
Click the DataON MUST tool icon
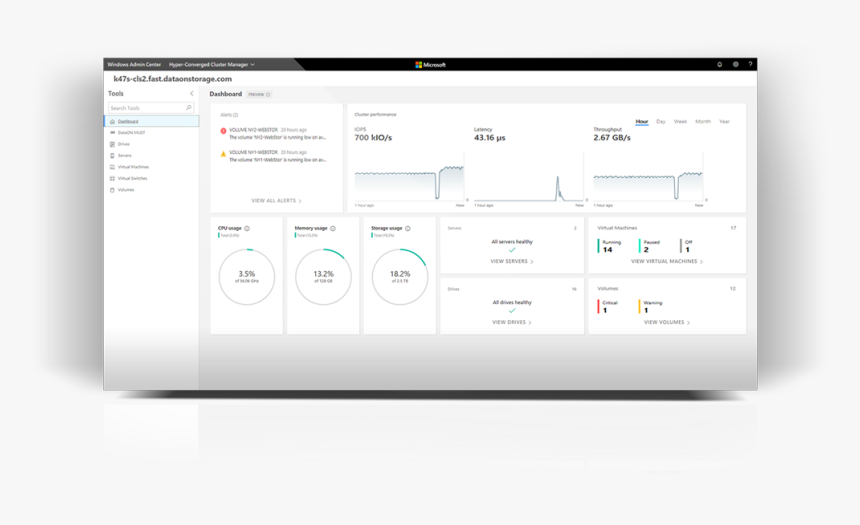[112, 133]
